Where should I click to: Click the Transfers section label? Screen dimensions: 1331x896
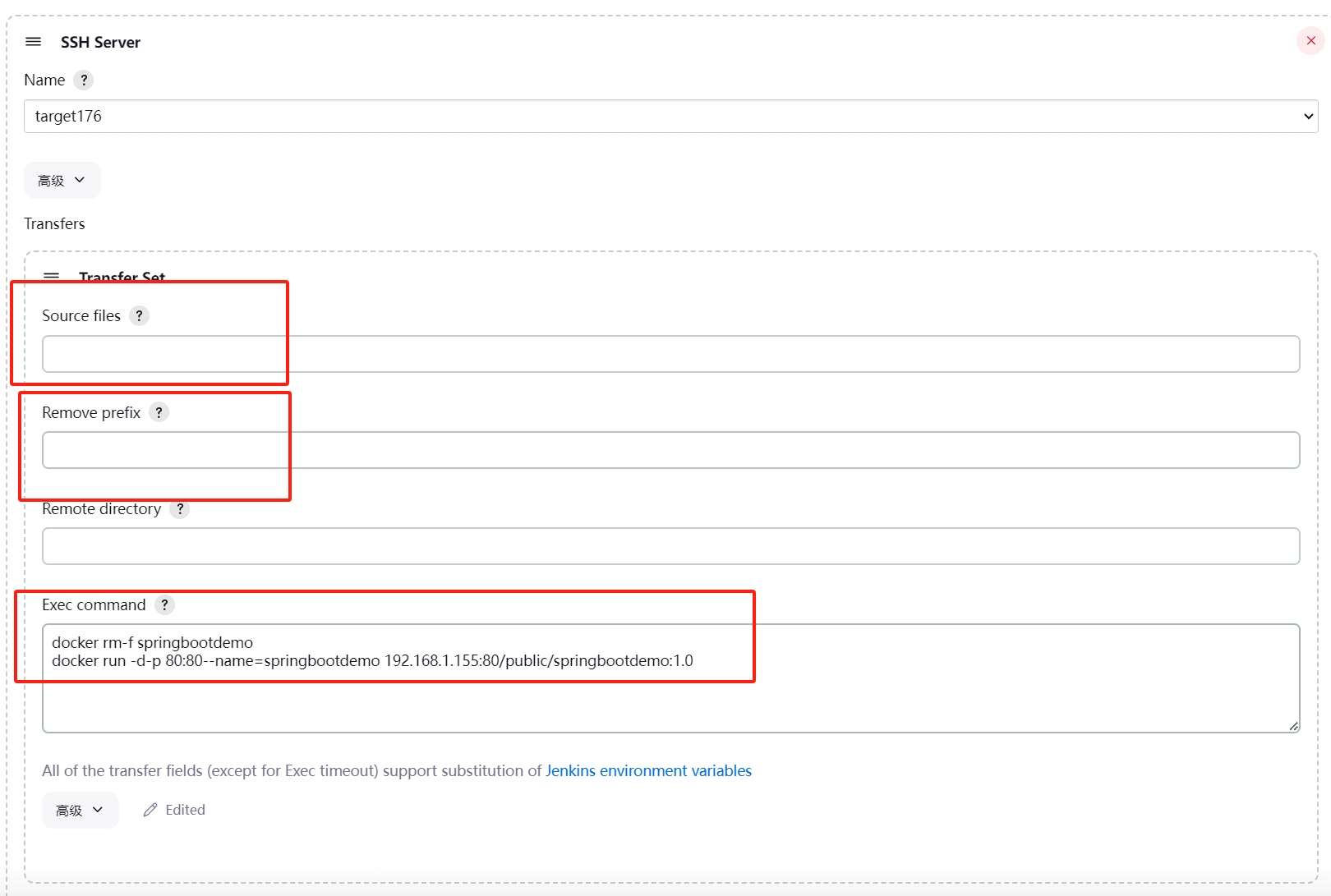click(54, 223)
